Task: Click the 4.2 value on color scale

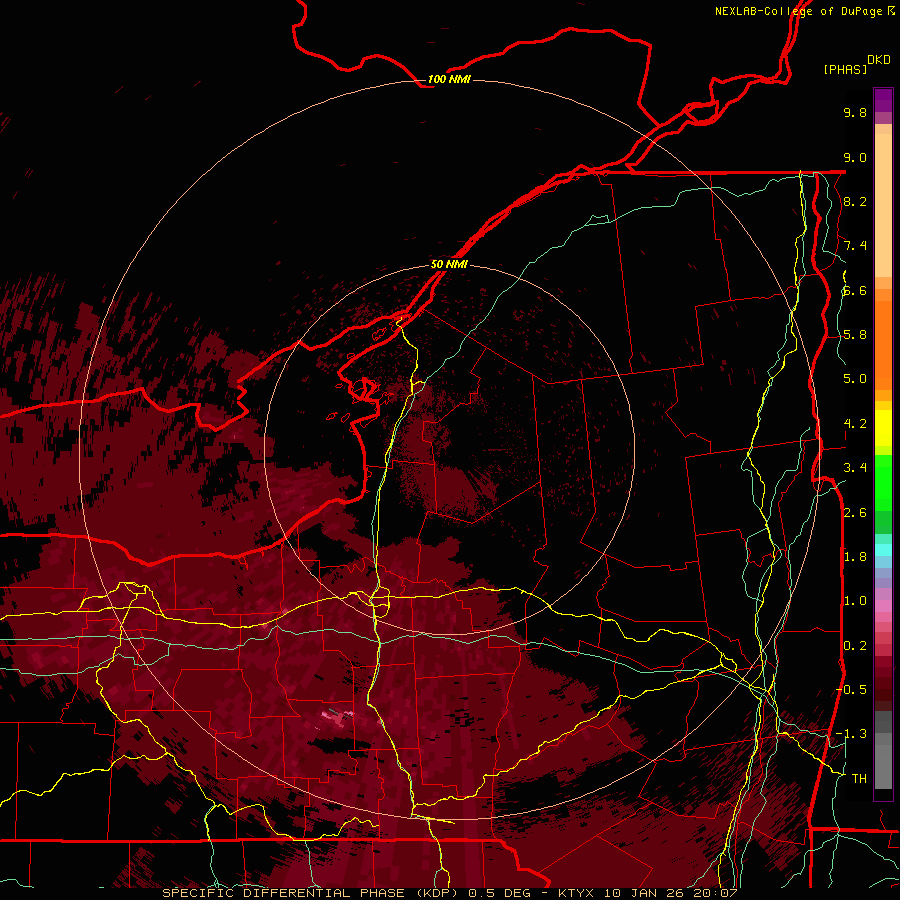Action: coord(855,424)
